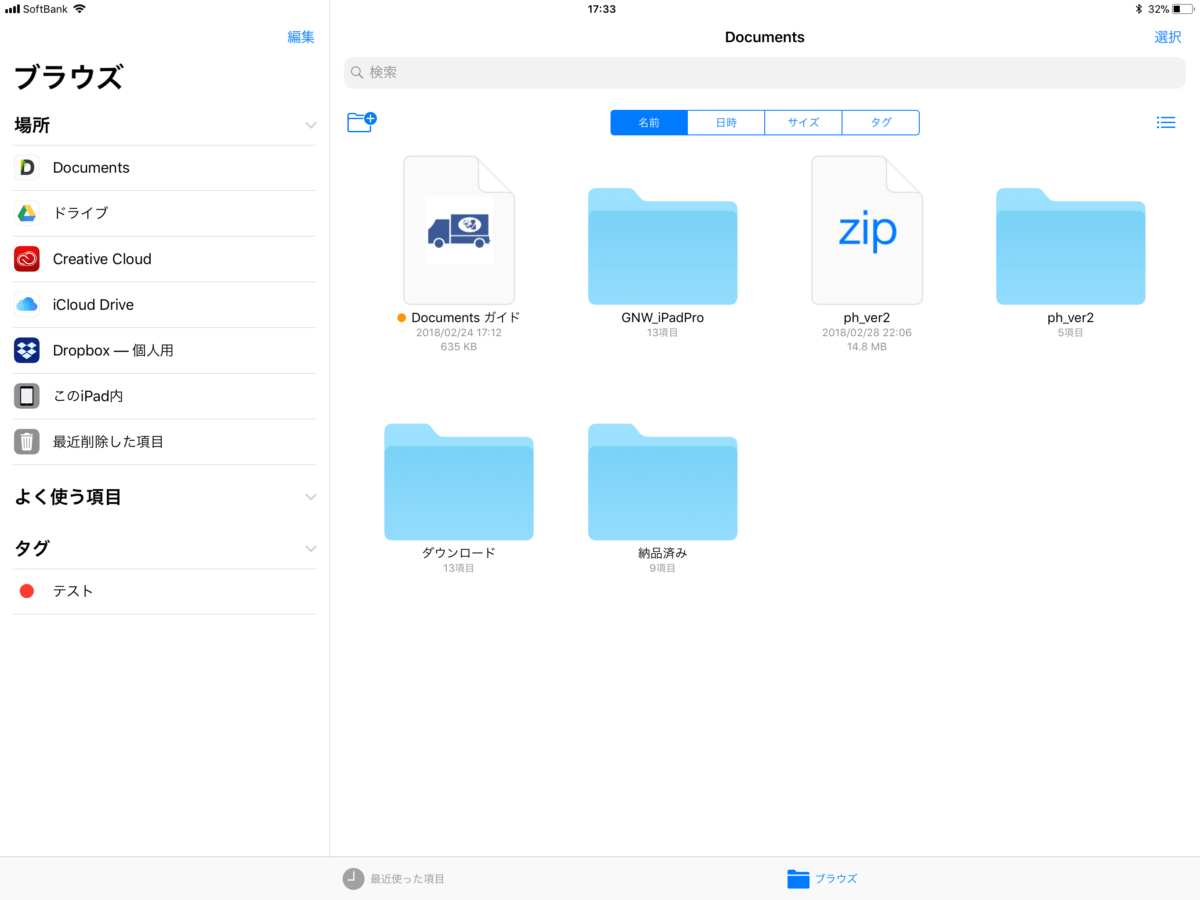Viewport: 1200px width, 900px height.
Task: Tap the 検索 search field
Action: point(765,73)
